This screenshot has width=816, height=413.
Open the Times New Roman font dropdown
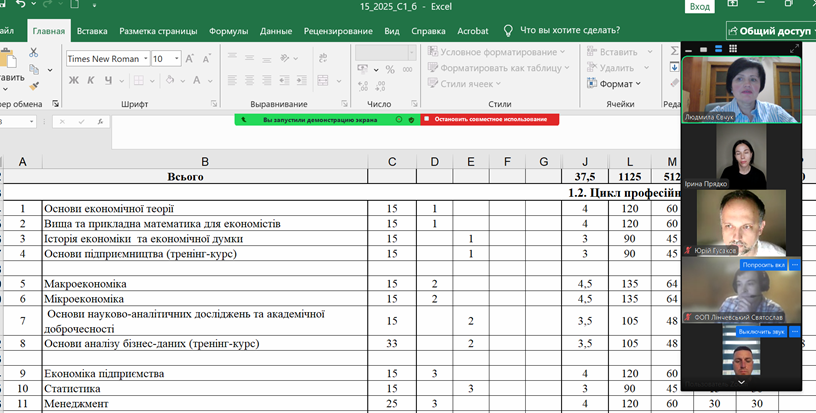(146, 59)
